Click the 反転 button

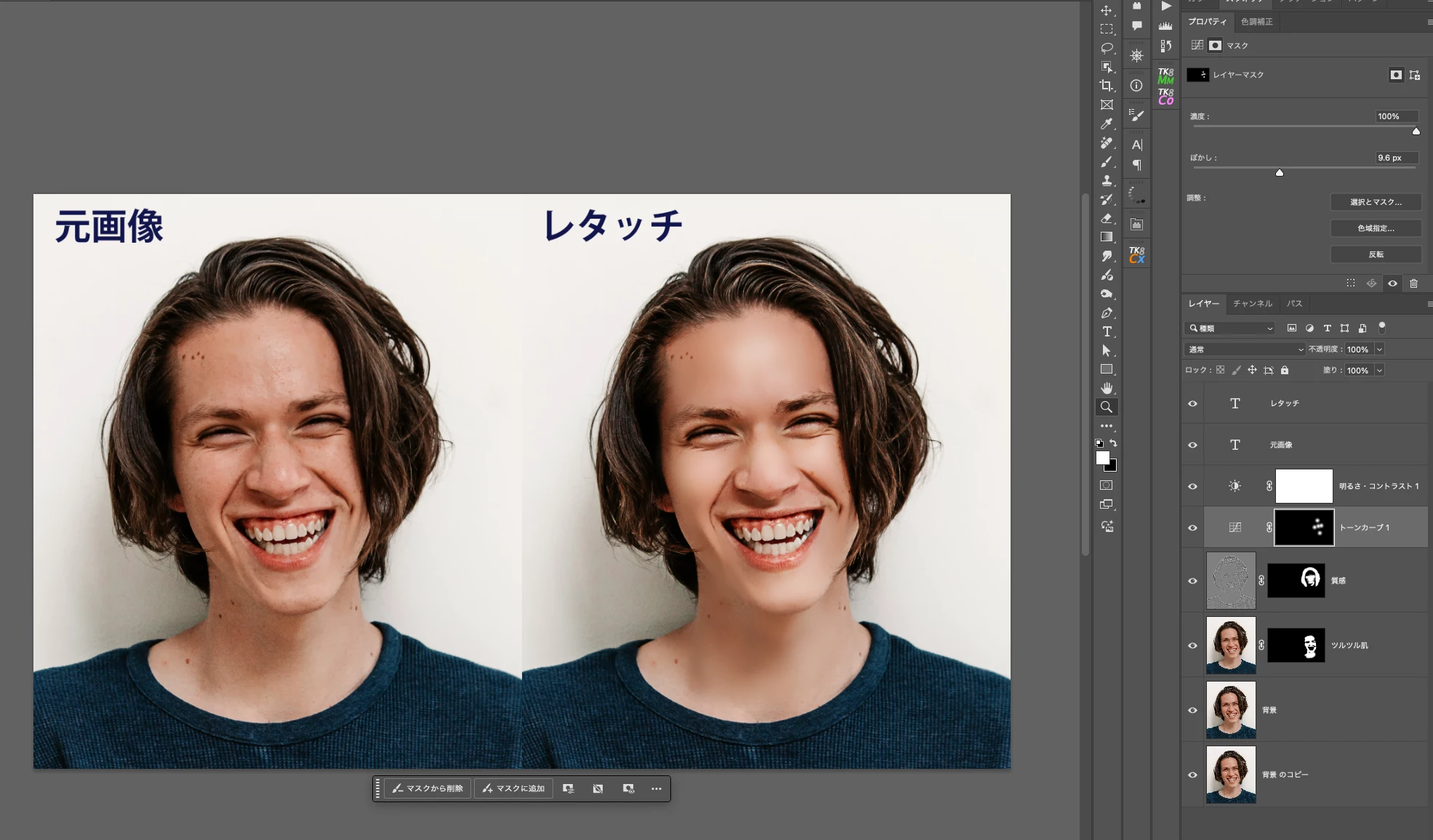[x=1376, y=254]
